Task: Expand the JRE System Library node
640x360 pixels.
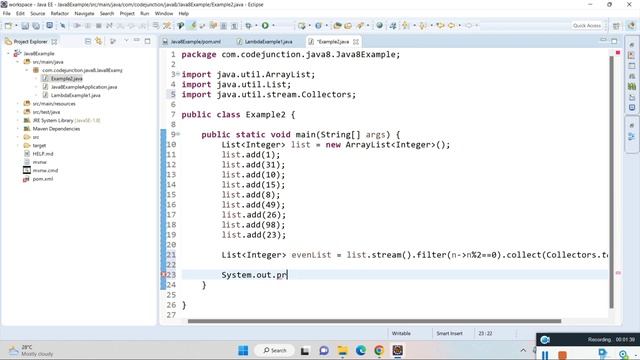Action: point(18,120)
